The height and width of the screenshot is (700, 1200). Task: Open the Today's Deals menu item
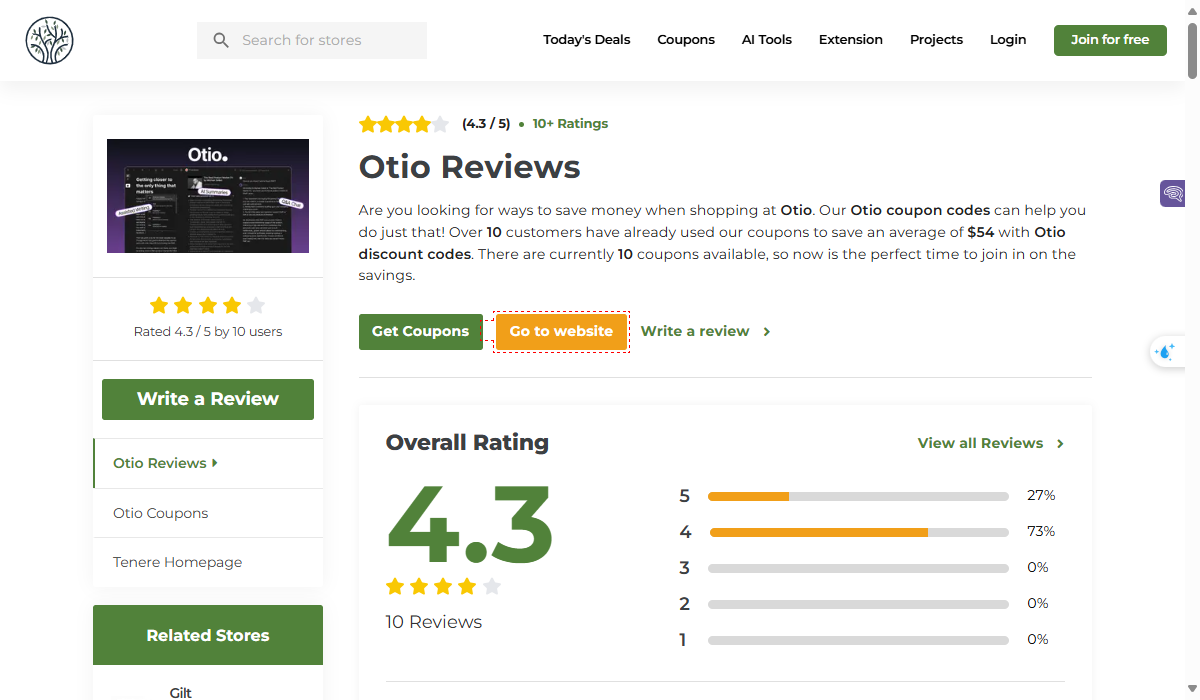click(586, 40)
